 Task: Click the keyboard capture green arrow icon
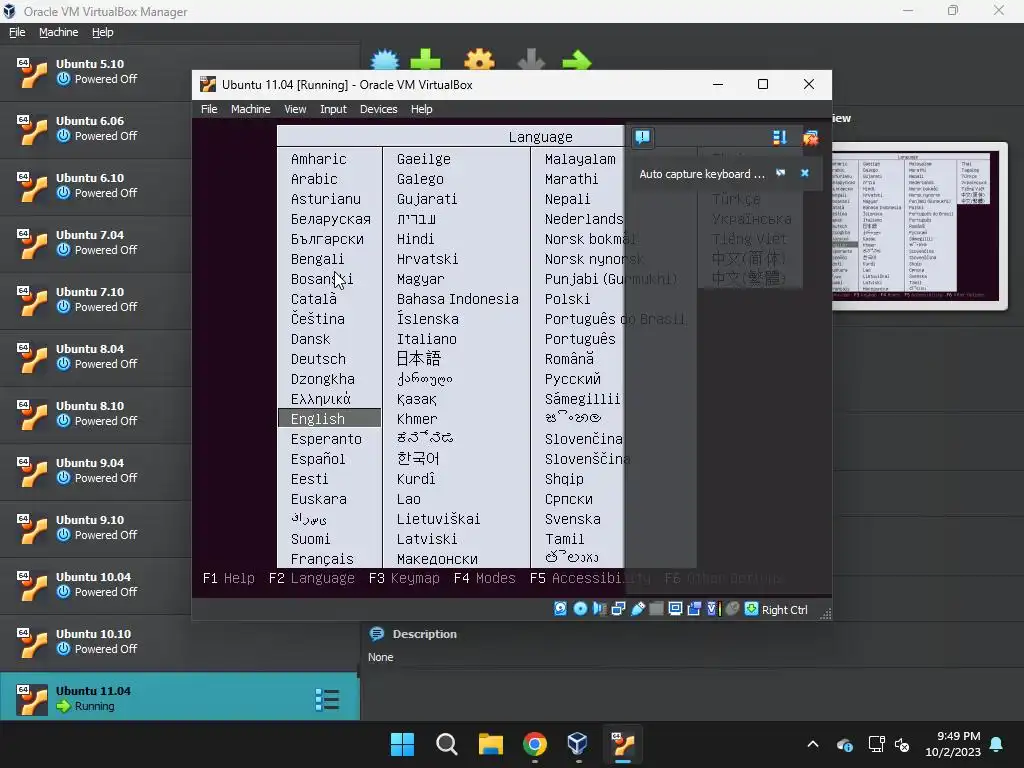(x=751, y=609)
